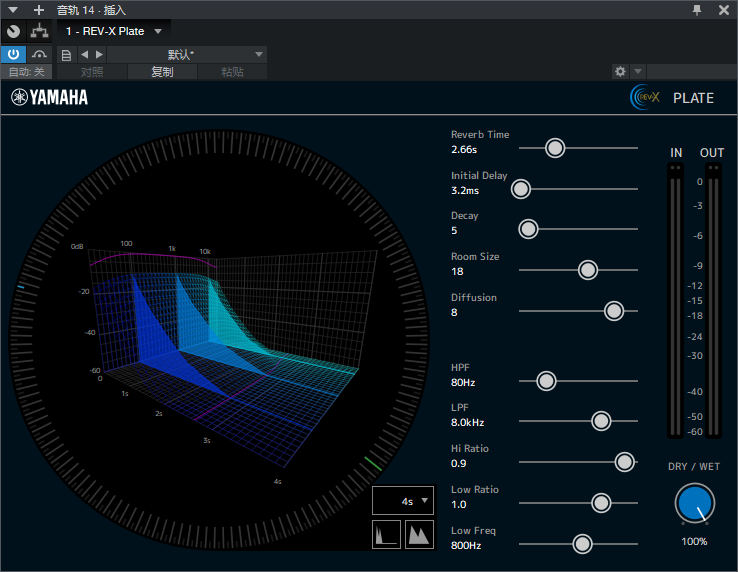Click the 2.66s Reverb Time value
Viewport: 738px width, 572px height.
(x=464, y=150)
